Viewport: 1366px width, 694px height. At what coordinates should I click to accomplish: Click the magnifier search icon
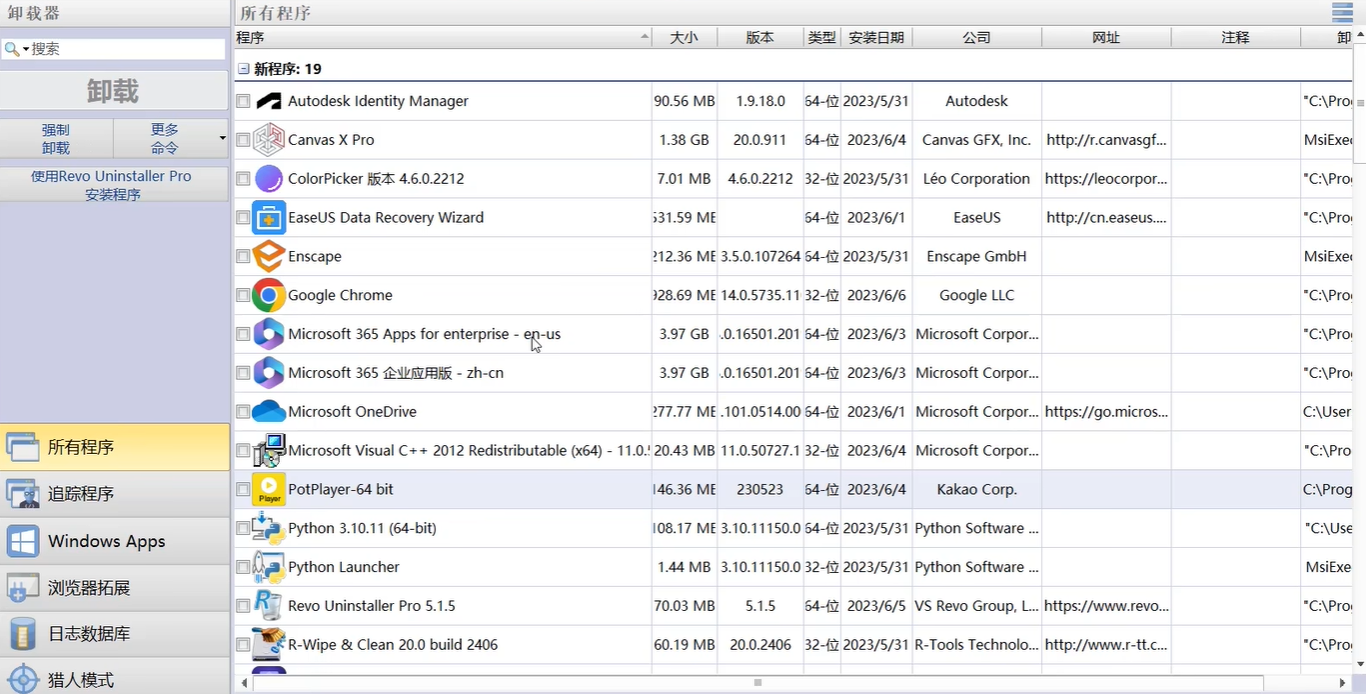[11, 48]
